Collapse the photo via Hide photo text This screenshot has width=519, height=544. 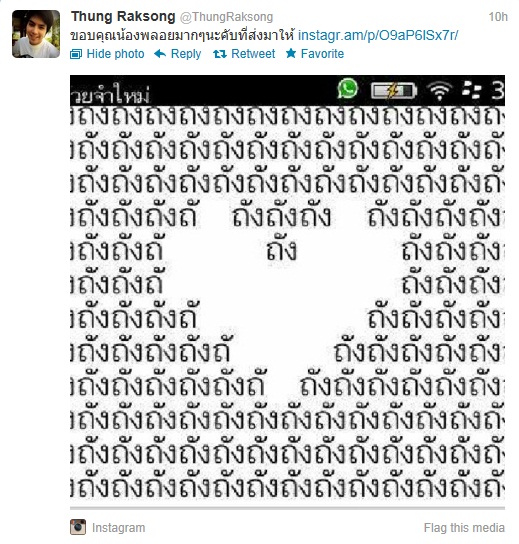[x=115, y=54]
